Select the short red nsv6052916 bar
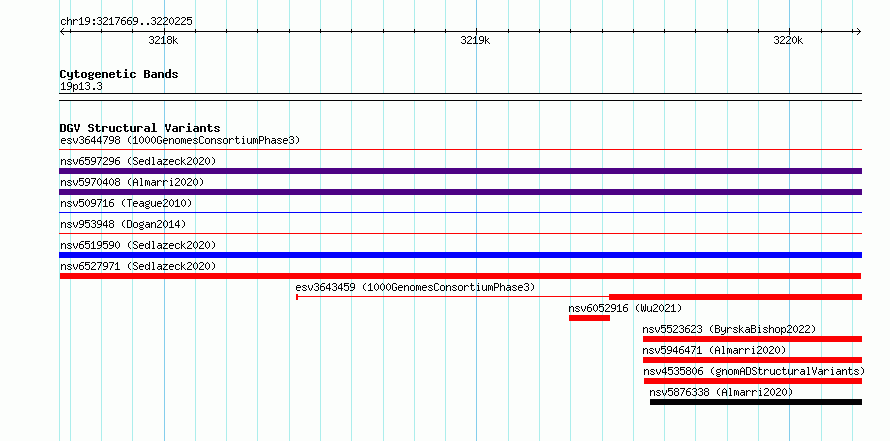The height and width of the screenshot is (441, 890). pyautogui.click(x=589, y=318)
